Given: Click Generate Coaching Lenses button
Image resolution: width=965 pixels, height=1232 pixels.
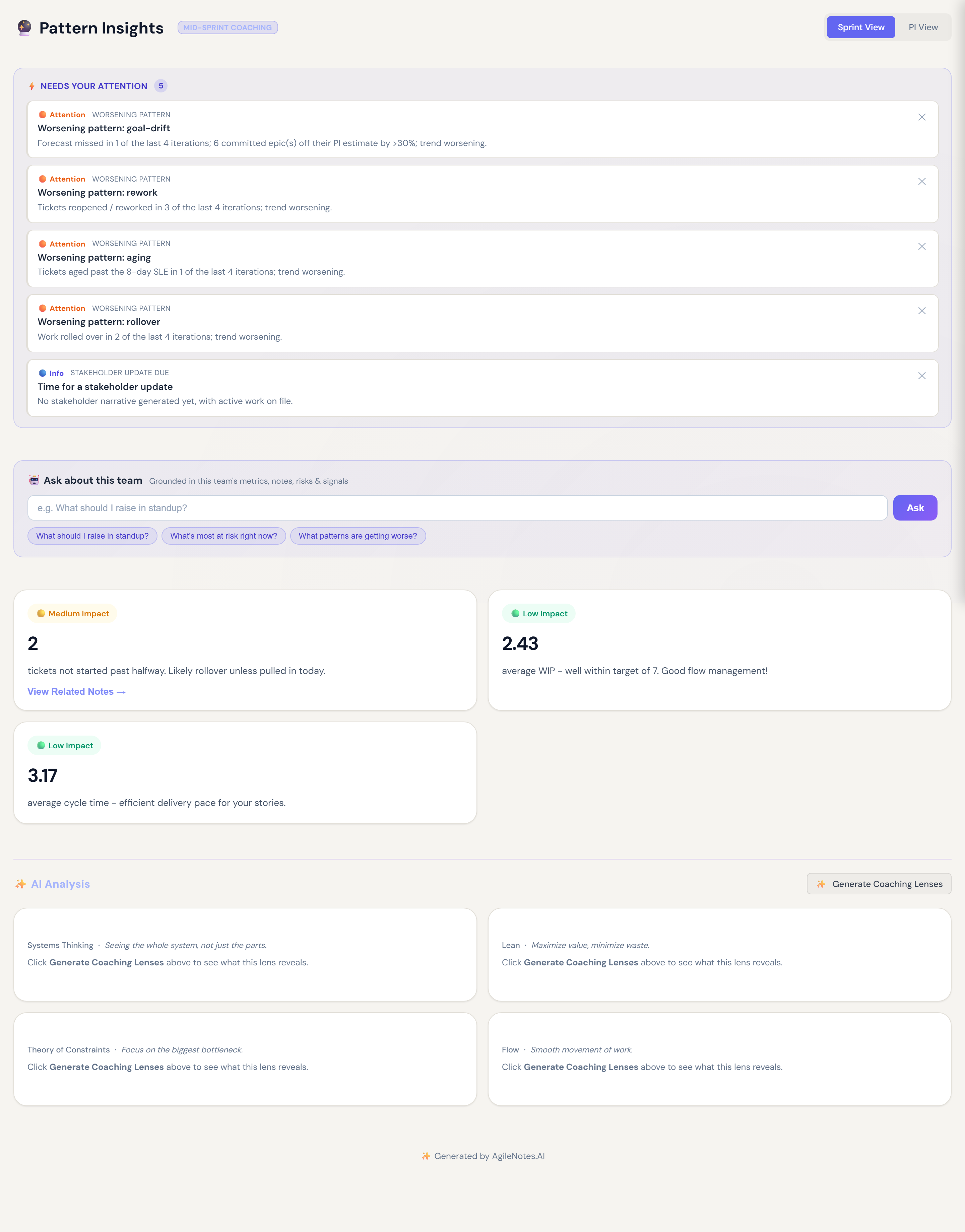Looking at the screenshot, I should click(x=879, y=884).
